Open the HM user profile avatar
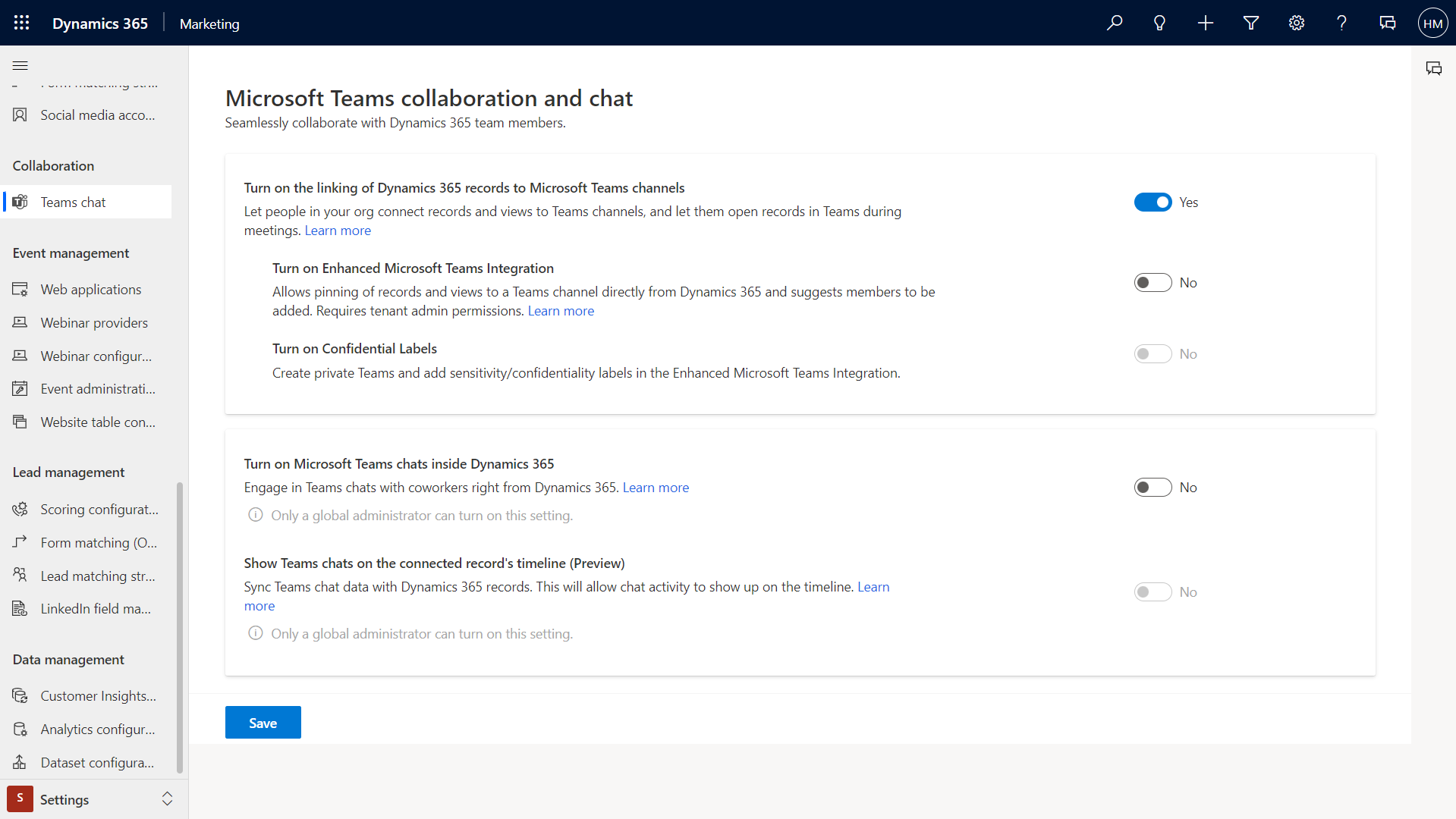1456x819 pixels. 1432,23
